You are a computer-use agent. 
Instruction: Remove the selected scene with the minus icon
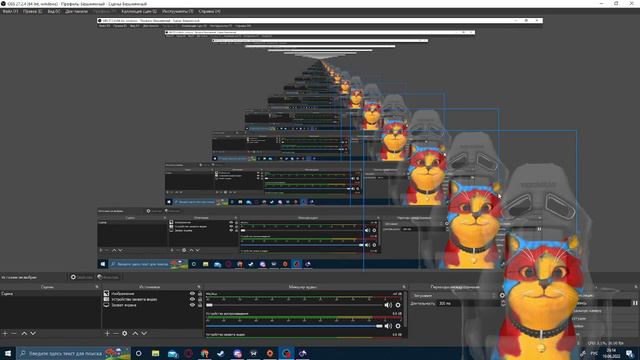14,333
